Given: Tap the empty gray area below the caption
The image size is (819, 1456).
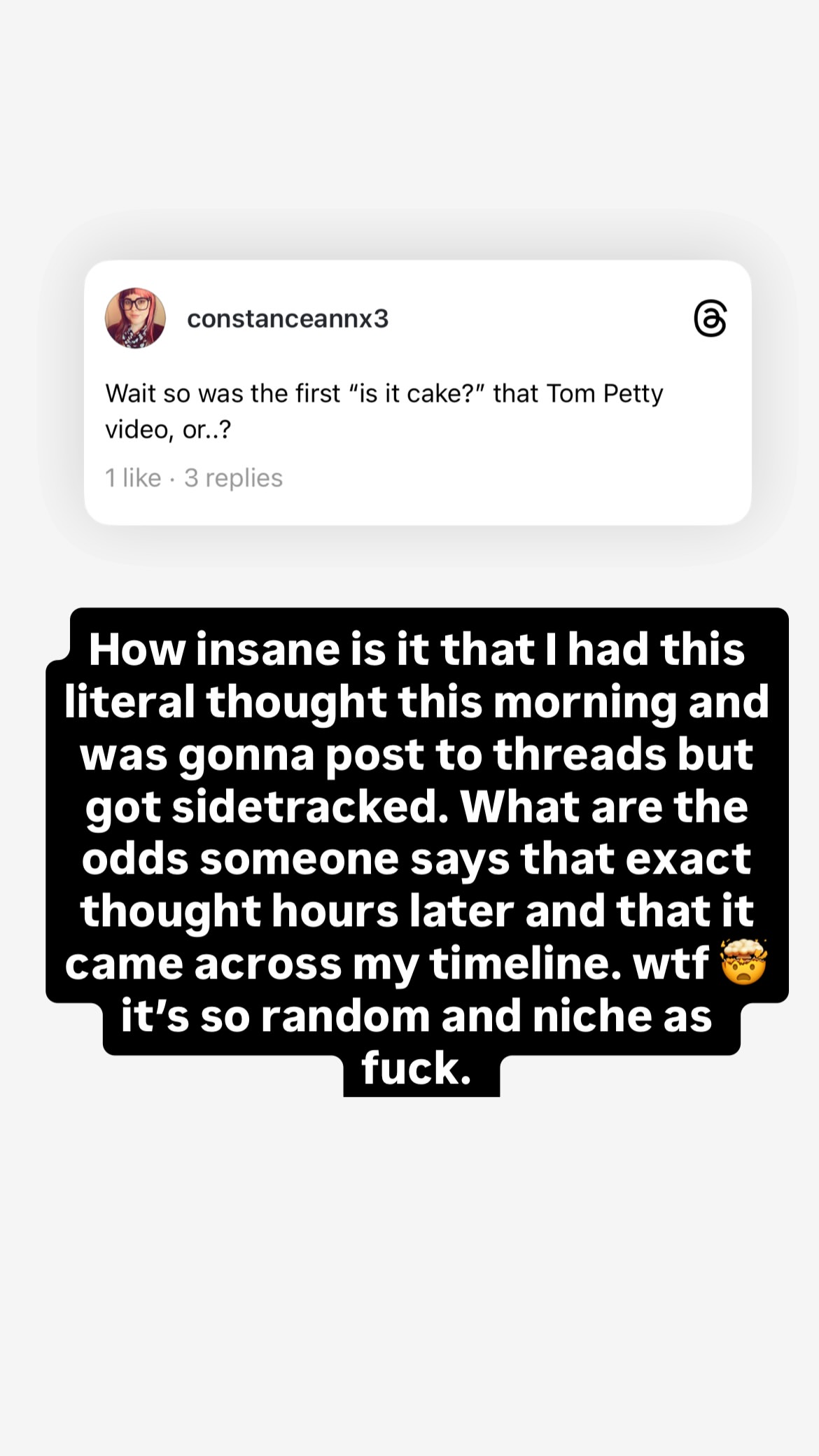Looking at the screenshot, I should [409, 1260].
